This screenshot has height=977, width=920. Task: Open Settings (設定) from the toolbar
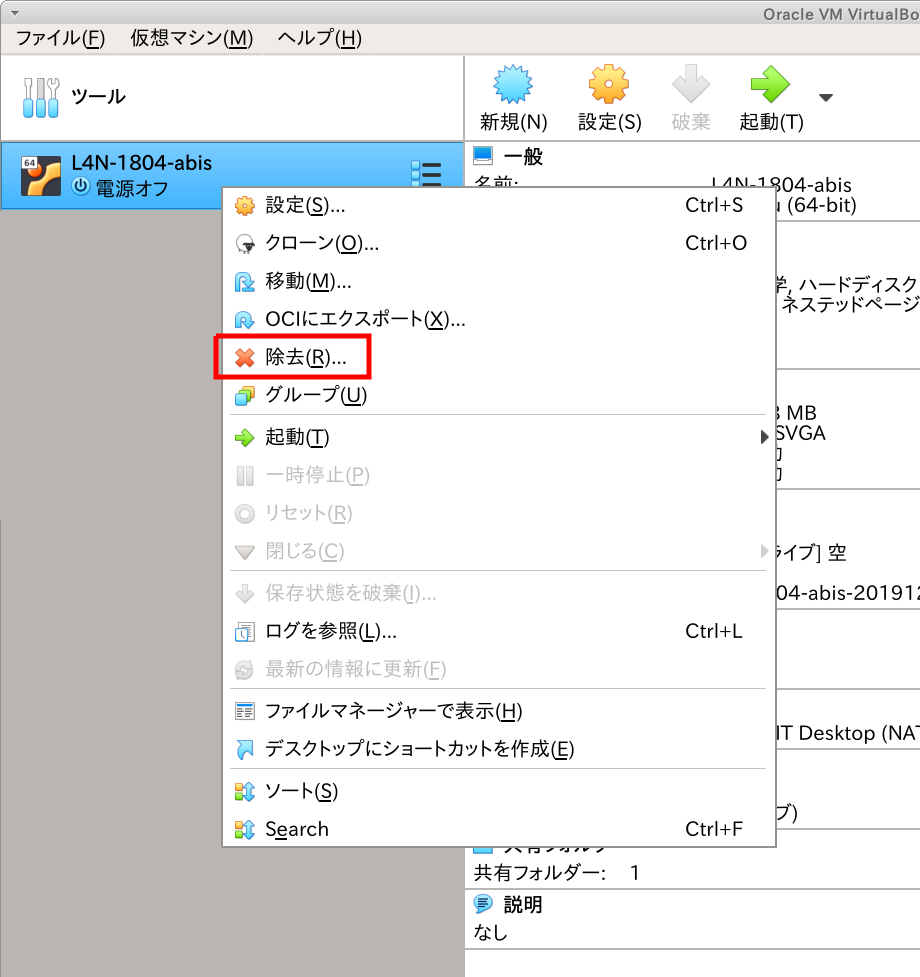609,88
